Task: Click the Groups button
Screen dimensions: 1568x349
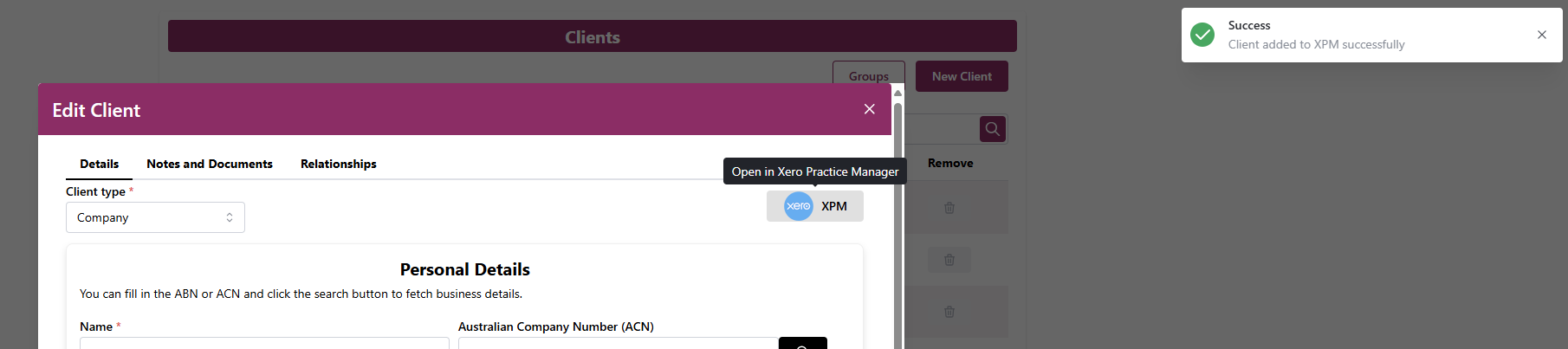Action: tap(868, 75)
